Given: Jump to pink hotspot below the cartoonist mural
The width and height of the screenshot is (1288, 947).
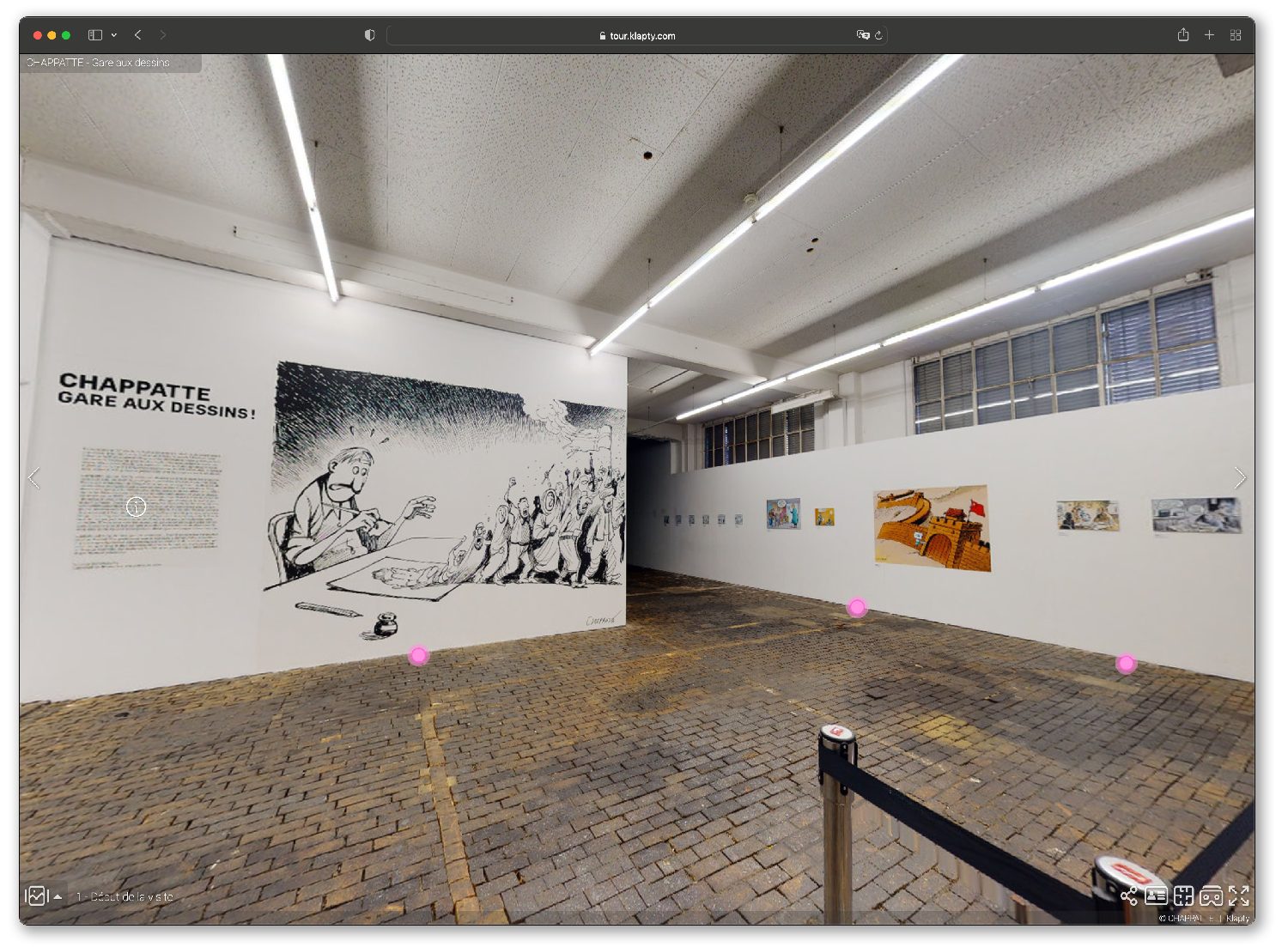Looking at the screenshot, I should (418, 656).
